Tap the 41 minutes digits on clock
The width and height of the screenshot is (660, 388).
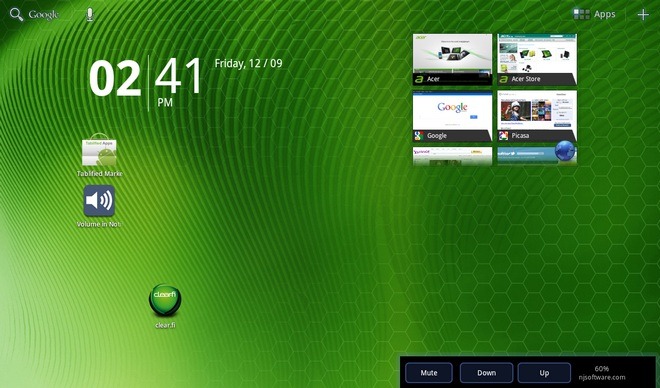click(178, 76)
